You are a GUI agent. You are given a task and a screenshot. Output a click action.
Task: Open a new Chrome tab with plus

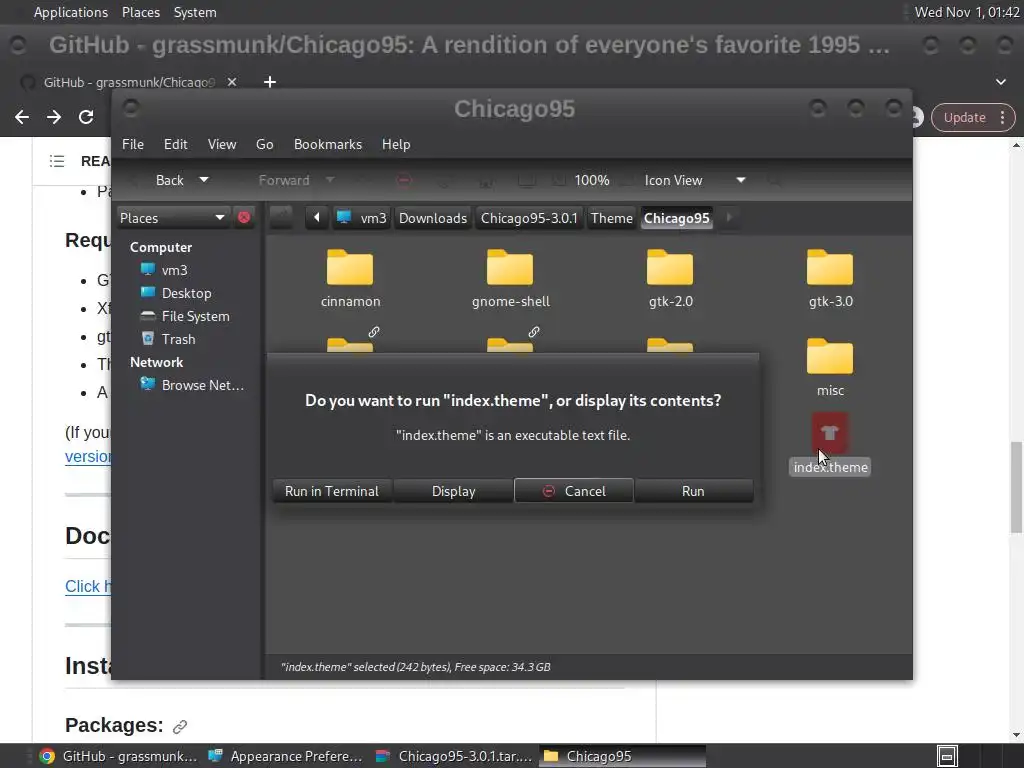pos(270,82)
